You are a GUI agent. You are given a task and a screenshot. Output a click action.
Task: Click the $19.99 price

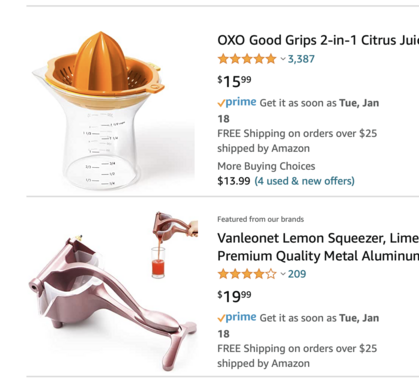click(234, 296)
